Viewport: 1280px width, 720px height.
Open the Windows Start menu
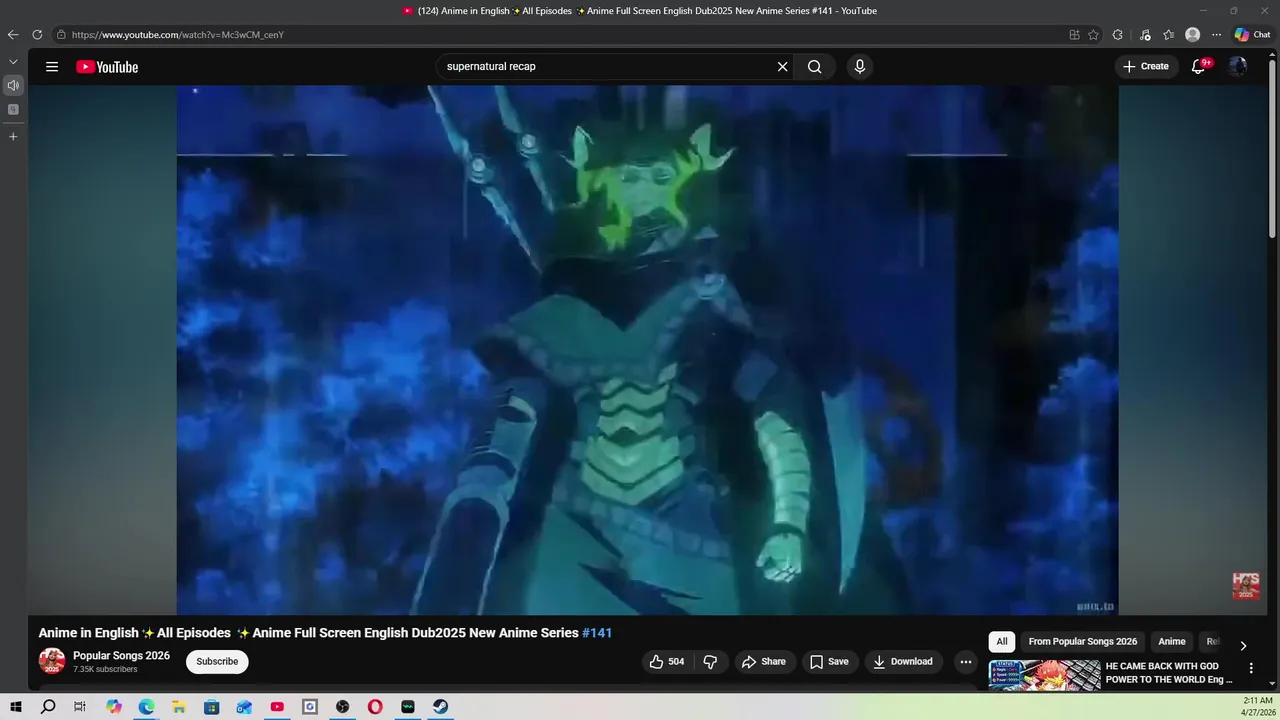(15, 707)
